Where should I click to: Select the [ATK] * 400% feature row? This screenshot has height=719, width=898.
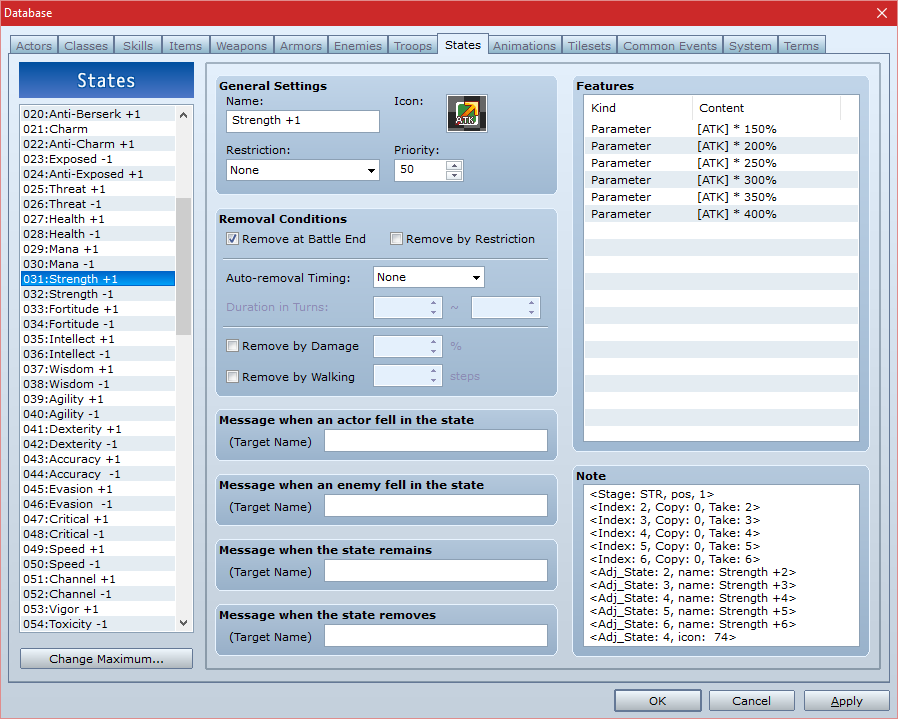(x=722, y=214)
